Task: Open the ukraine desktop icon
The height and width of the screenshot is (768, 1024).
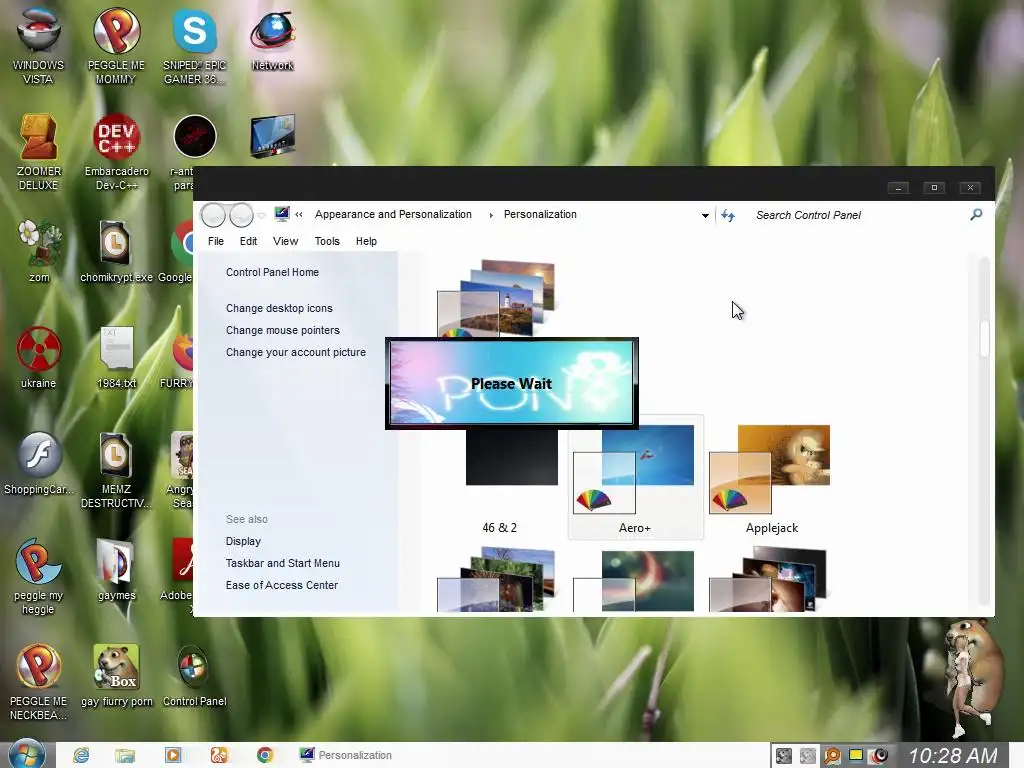Action: [39, 357]
